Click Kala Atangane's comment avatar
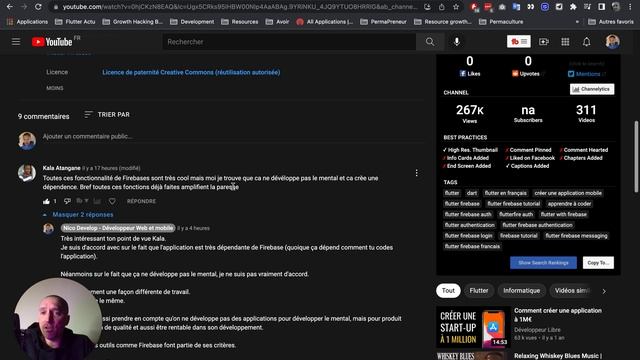 [x=27, y=173]
